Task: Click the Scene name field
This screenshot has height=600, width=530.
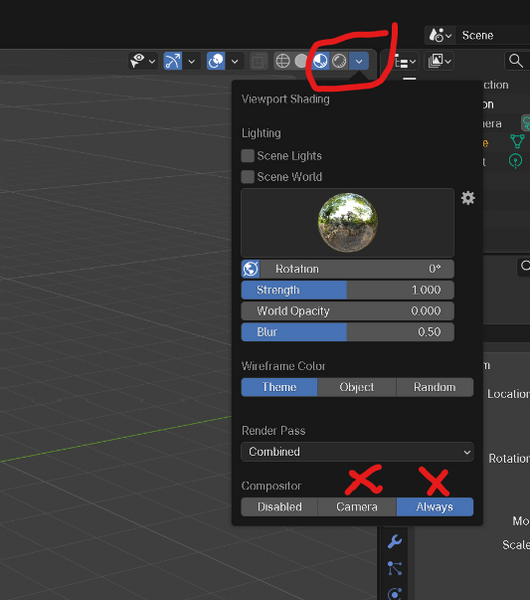Action: click(494, 35)
